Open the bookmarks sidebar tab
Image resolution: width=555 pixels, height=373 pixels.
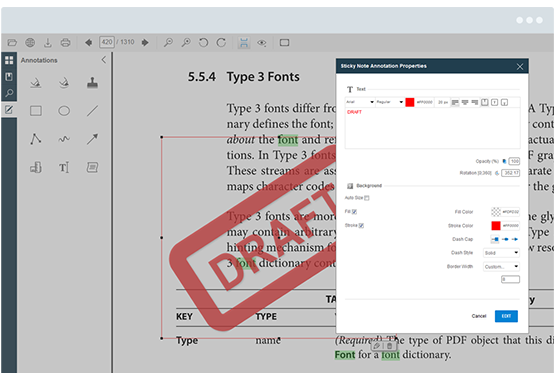point(9,77)
